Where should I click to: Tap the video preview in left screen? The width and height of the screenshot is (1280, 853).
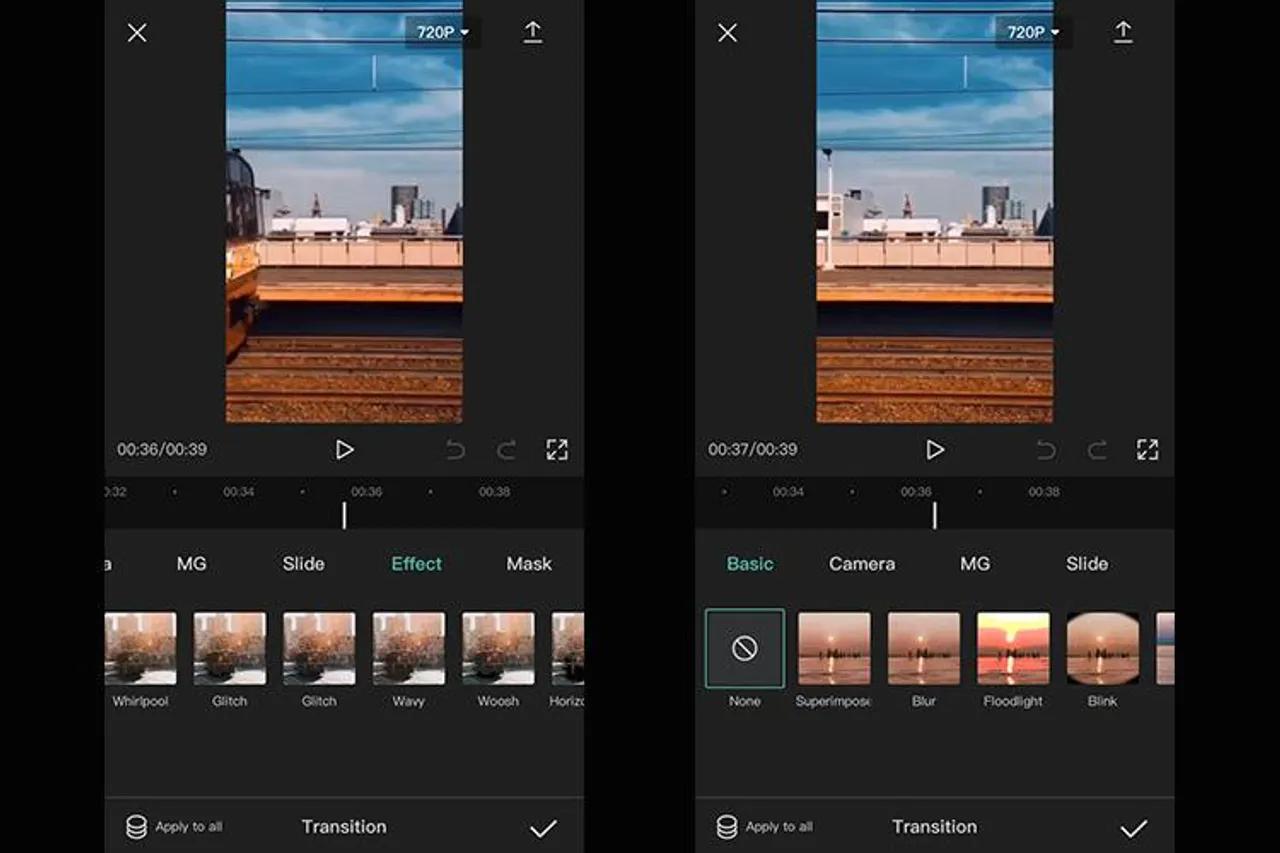344,211
